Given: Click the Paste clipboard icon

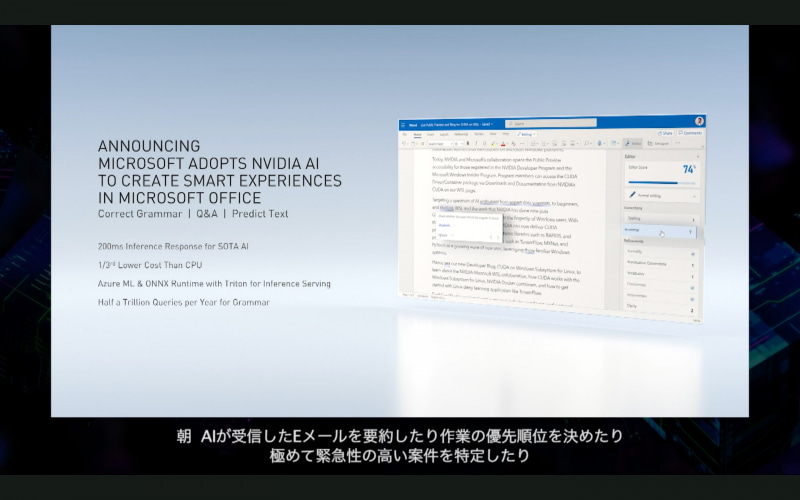Looking at the screenshot, I should coord(413,144).
